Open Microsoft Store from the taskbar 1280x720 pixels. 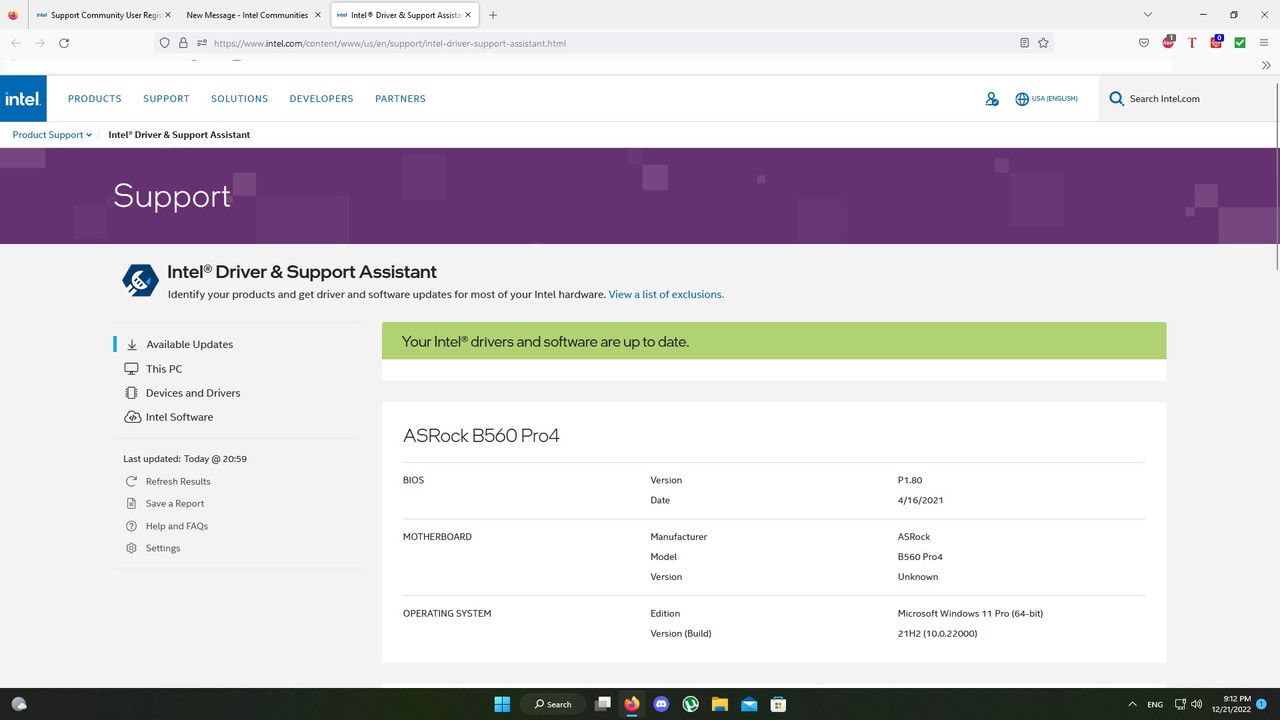tap(778, 704)
